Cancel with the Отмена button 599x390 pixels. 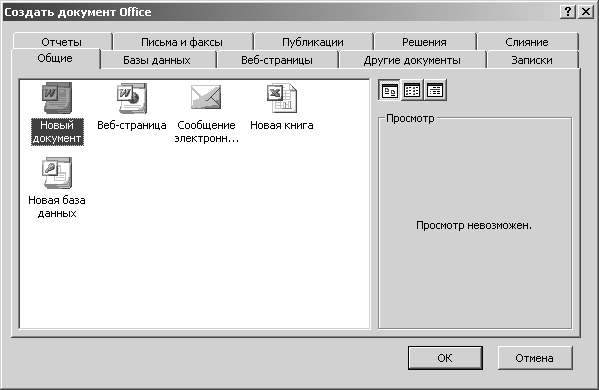coord(535,358)
